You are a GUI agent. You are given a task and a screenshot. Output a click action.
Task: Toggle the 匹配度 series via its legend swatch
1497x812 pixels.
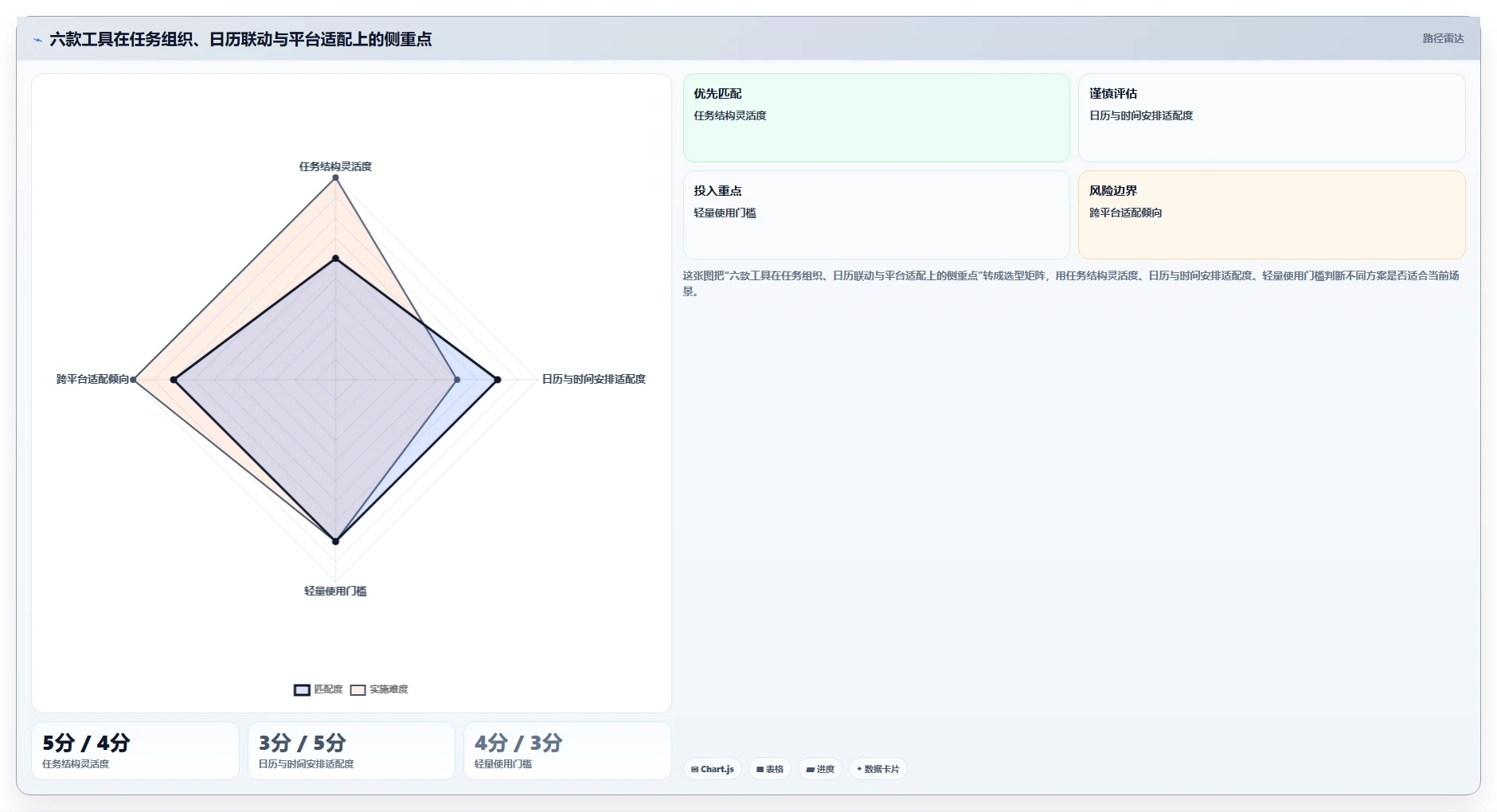tap(302, 690)
